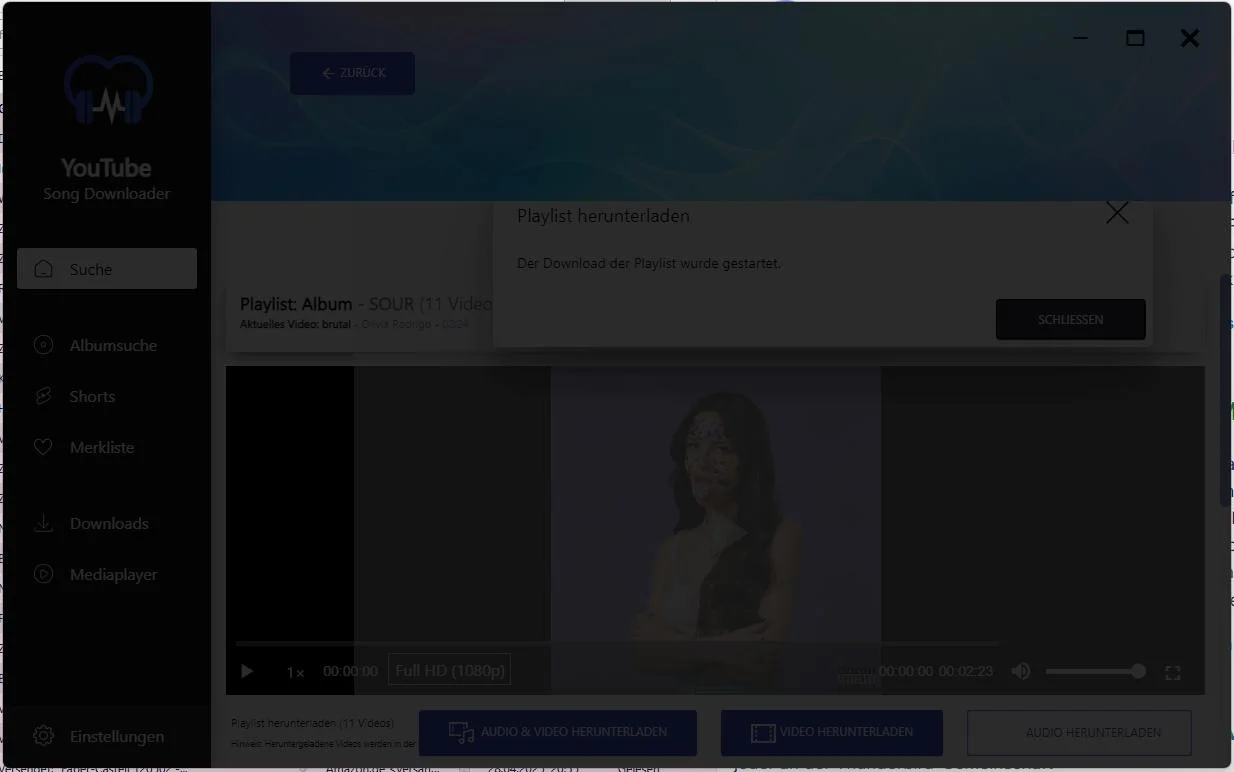
Task: Mute the player via speaker icon
Action: [1021, 671]
